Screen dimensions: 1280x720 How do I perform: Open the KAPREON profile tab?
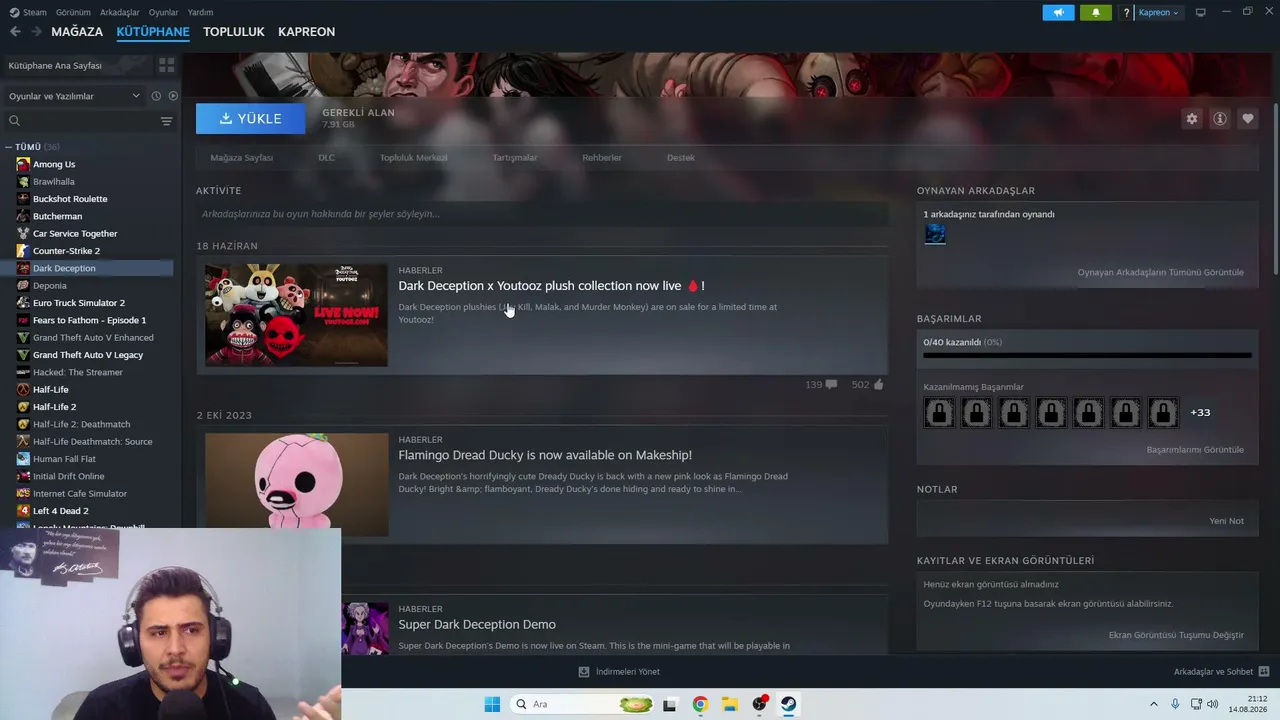(306, 32)
